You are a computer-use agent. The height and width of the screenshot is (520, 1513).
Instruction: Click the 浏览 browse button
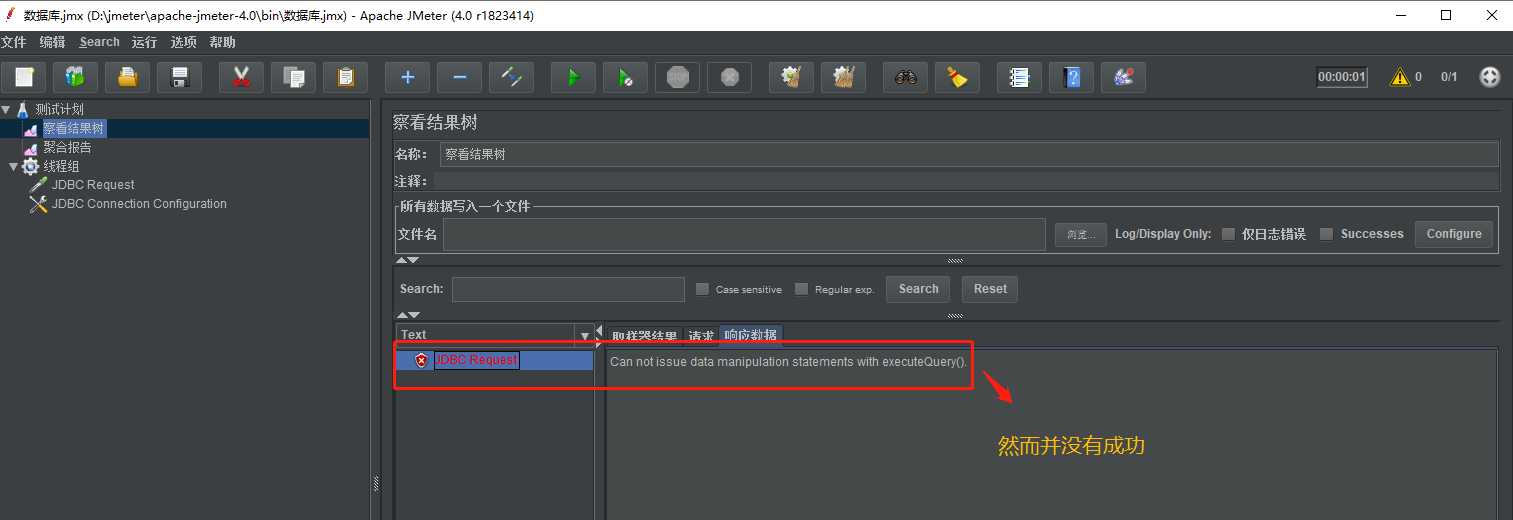click(1080, 234)
